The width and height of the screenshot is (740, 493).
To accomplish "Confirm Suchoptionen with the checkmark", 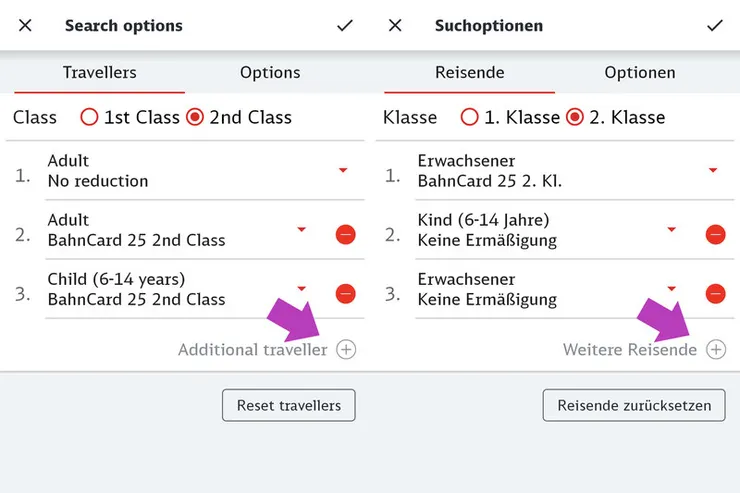I will 715,26.
